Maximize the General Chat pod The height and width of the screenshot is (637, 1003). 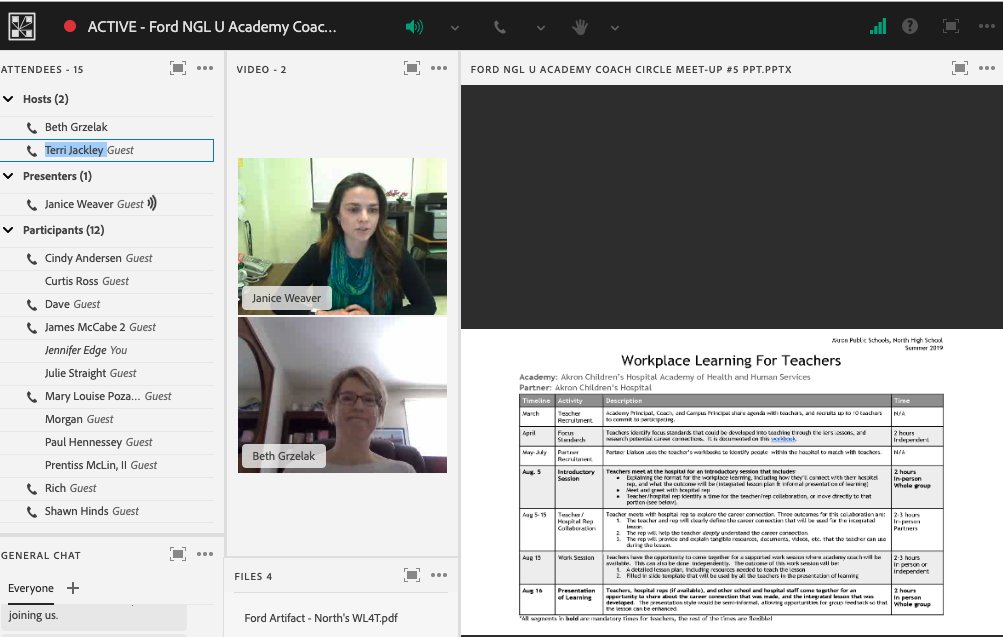click(x=178, y=554)
